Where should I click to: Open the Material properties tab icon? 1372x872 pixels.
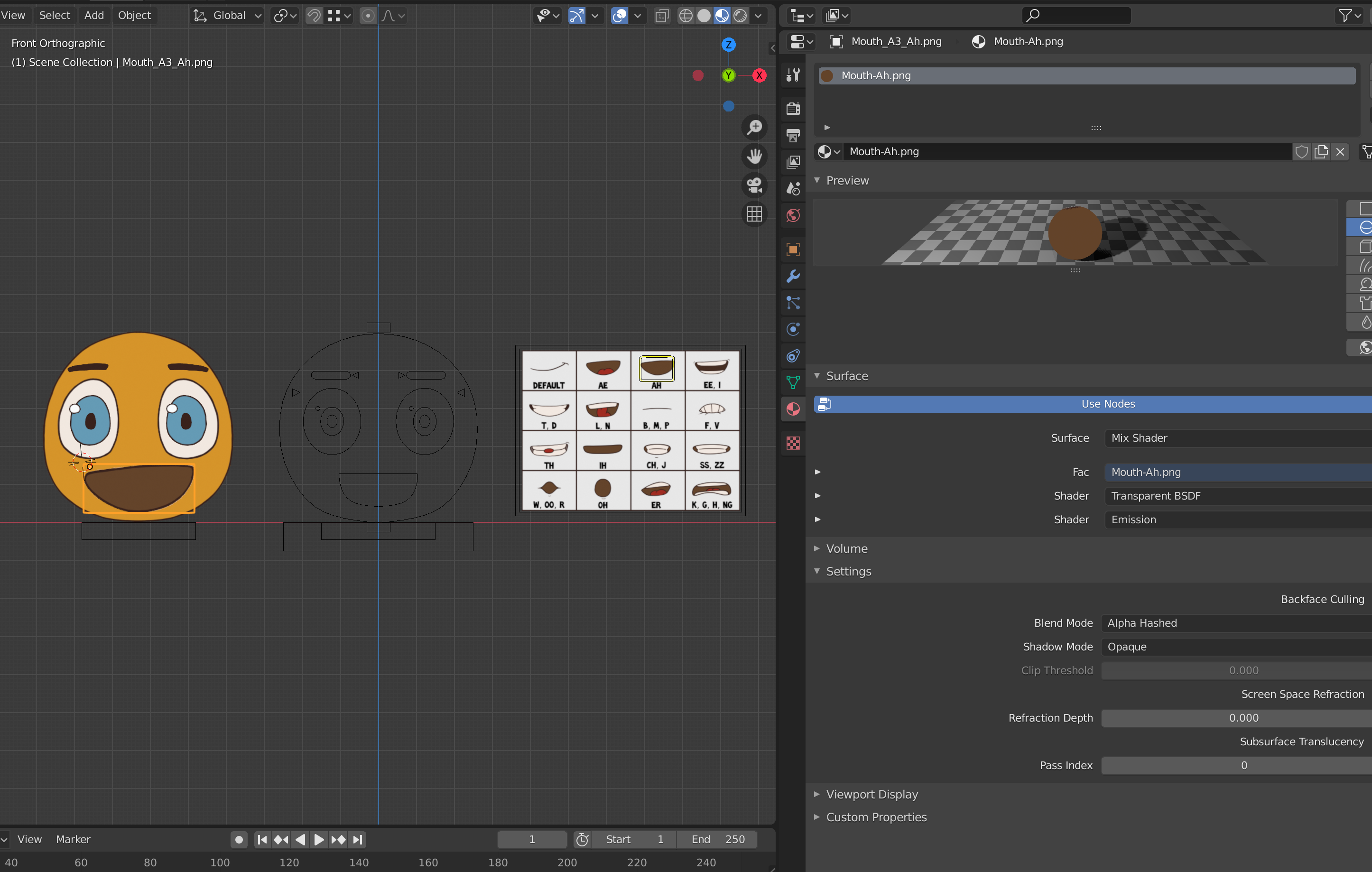tap(793, 409)
